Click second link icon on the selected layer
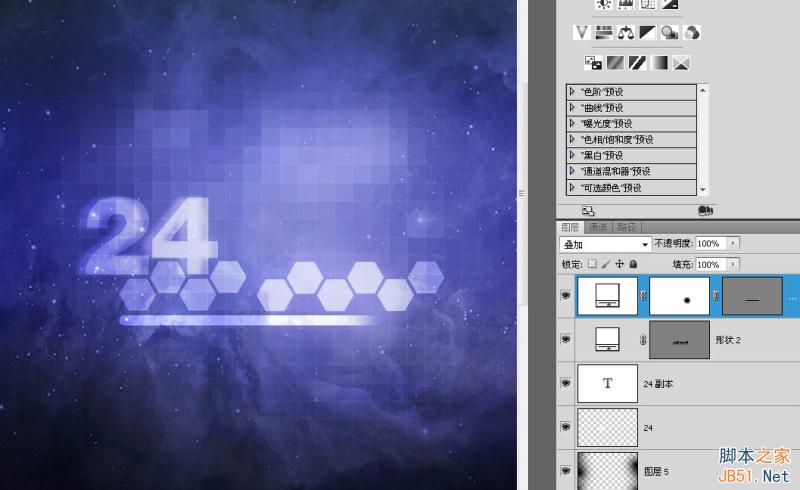This screenshot has width=800, height=490. click(x=716, y=296)
